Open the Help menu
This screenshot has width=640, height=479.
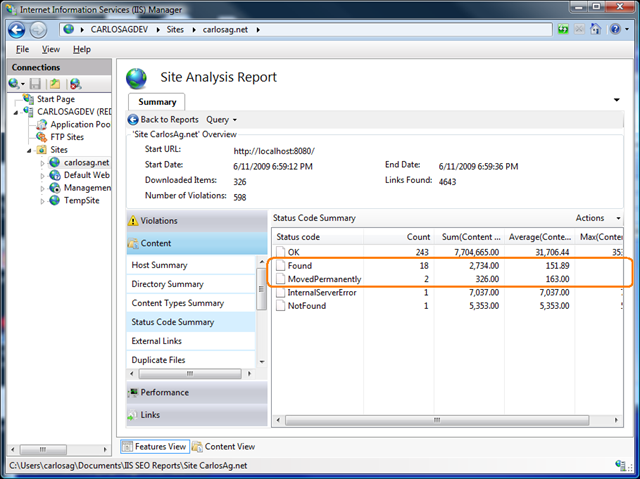(82, 49)
